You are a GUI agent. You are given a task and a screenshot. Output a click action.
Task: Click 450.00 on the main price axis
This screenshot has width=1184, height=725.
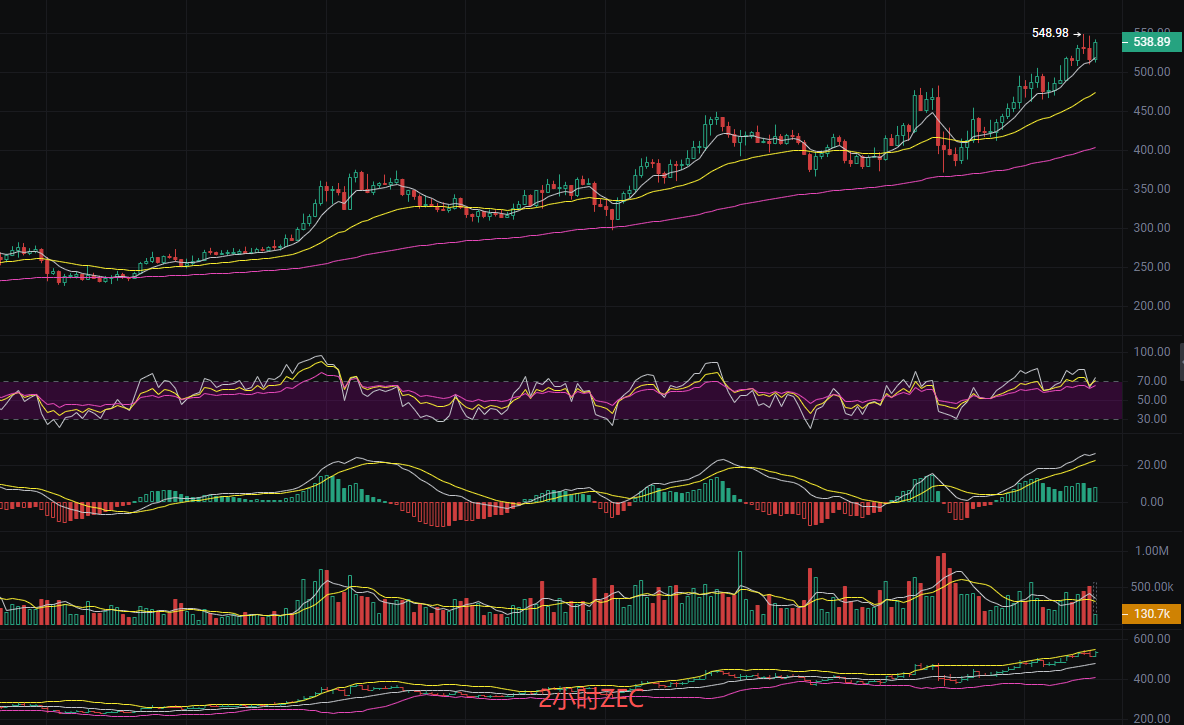coord(1152,111)
